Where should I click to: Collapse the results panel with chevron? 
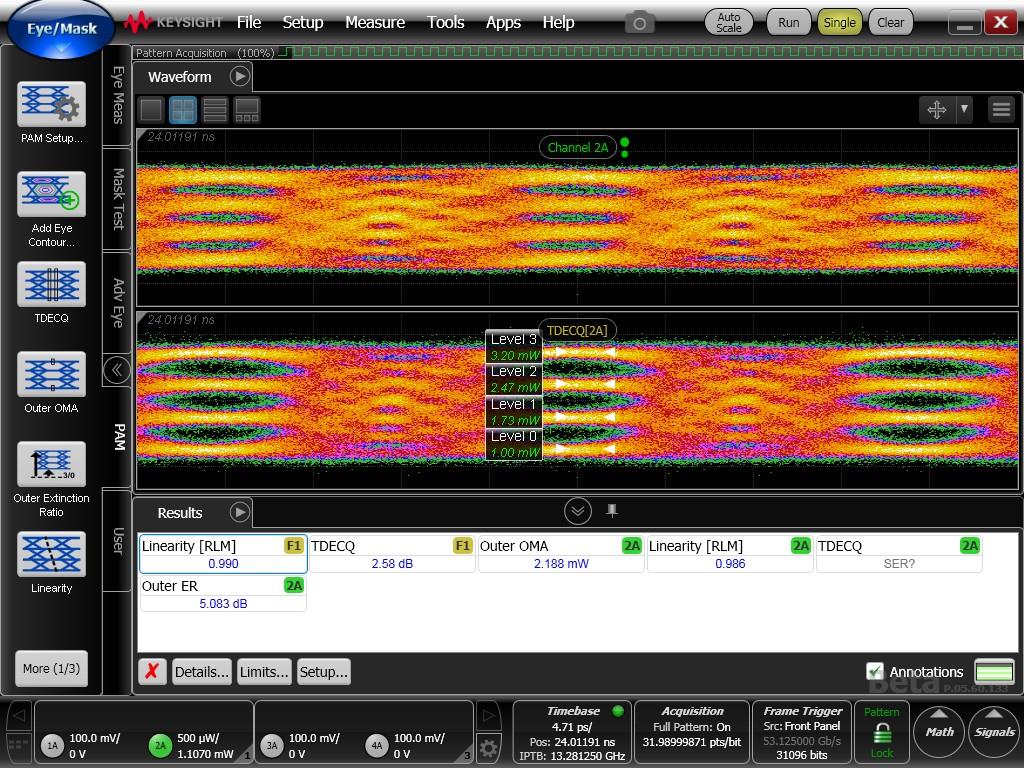(x=577, y=512)
